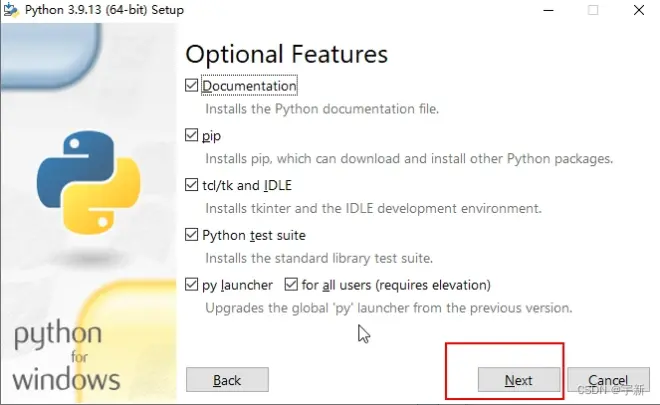Click the Optional Features heading

[x=286, y=54]
